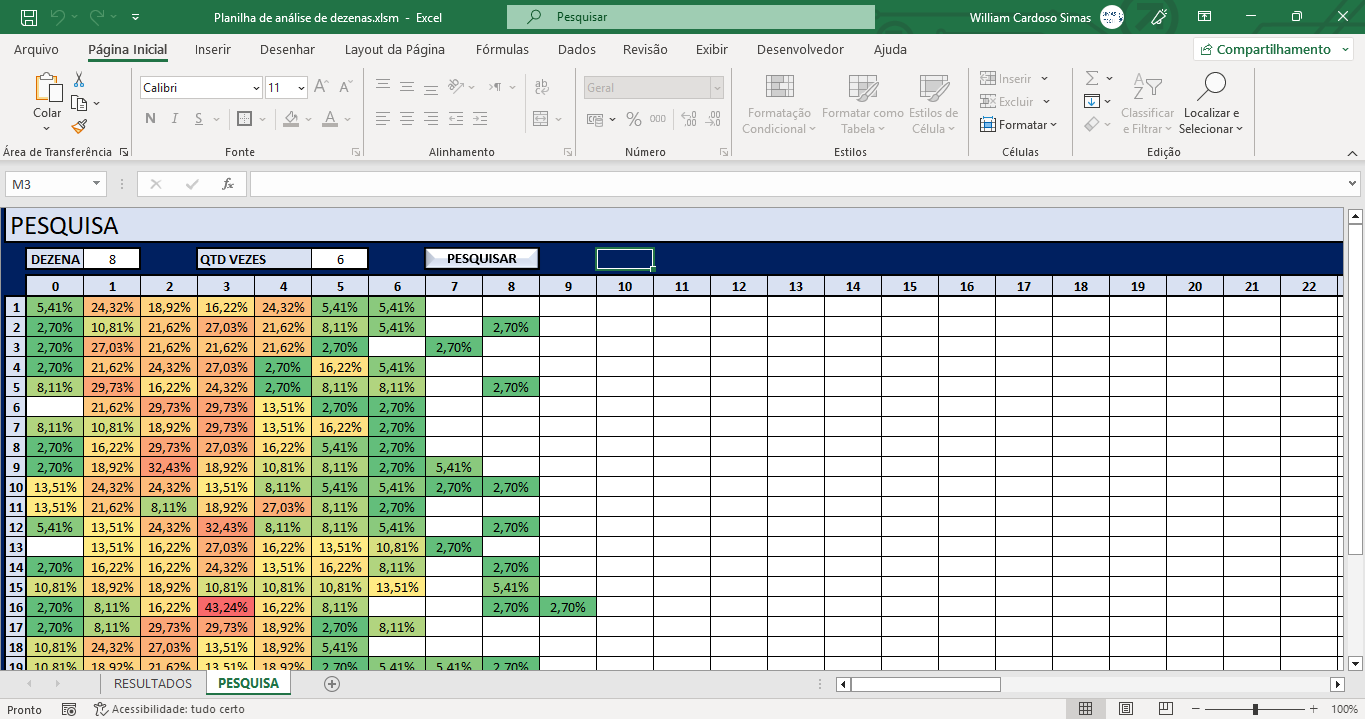Click the Merge and Center icon
This screenshot has height=719, width=1365.
541,119
